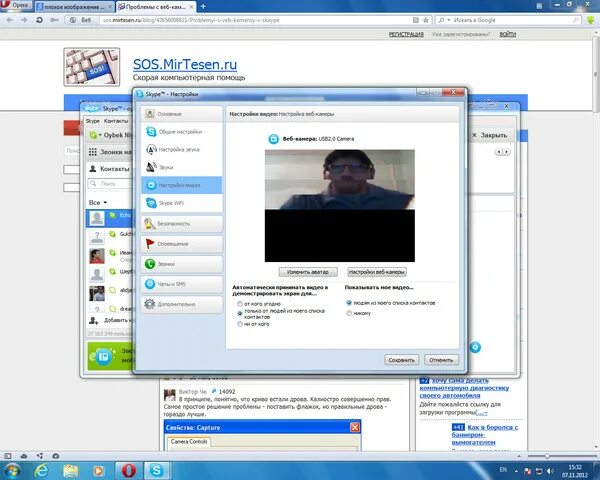
Task: Select 'ни от кого' radio option
Action: tap(240, 324)
